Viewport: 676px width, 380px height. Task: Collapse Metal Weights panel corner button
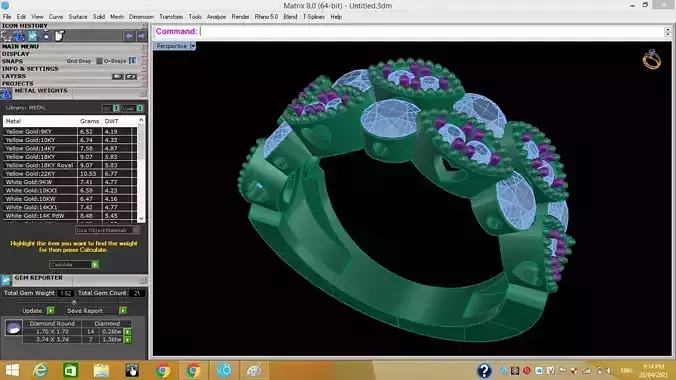point(143,93)
